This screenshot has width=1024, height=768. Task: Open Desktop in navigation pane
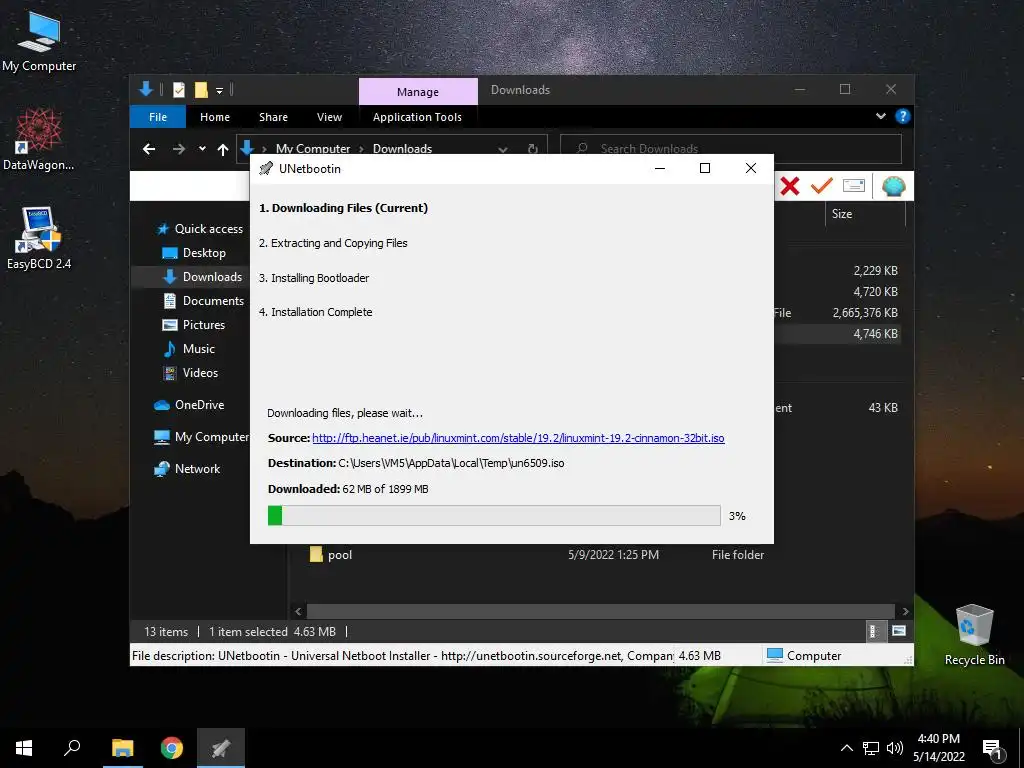pos(194,253)
